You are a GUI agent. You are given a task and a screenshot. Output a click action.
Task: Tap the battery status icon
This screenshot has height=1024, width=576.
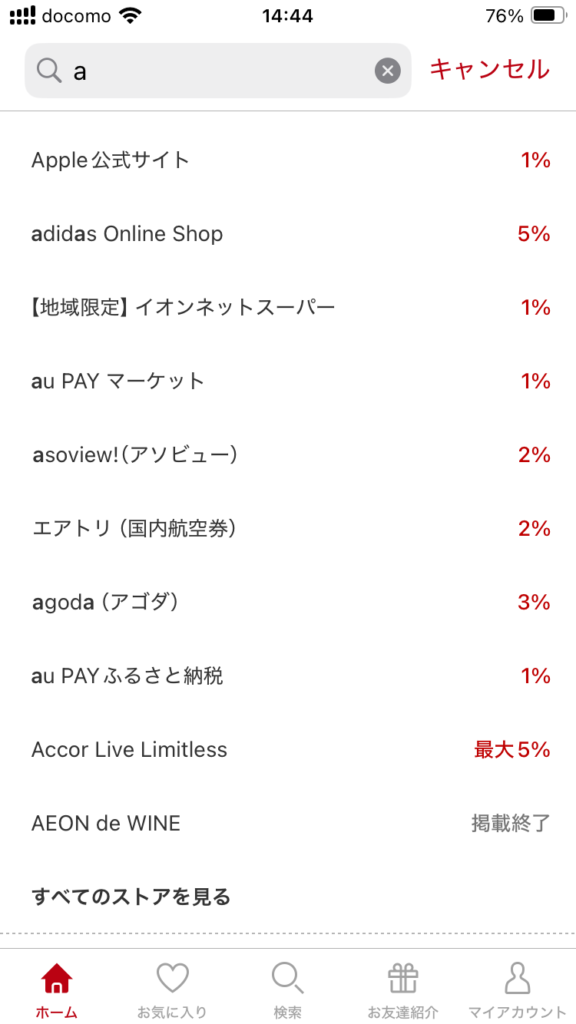click(549, 16)
